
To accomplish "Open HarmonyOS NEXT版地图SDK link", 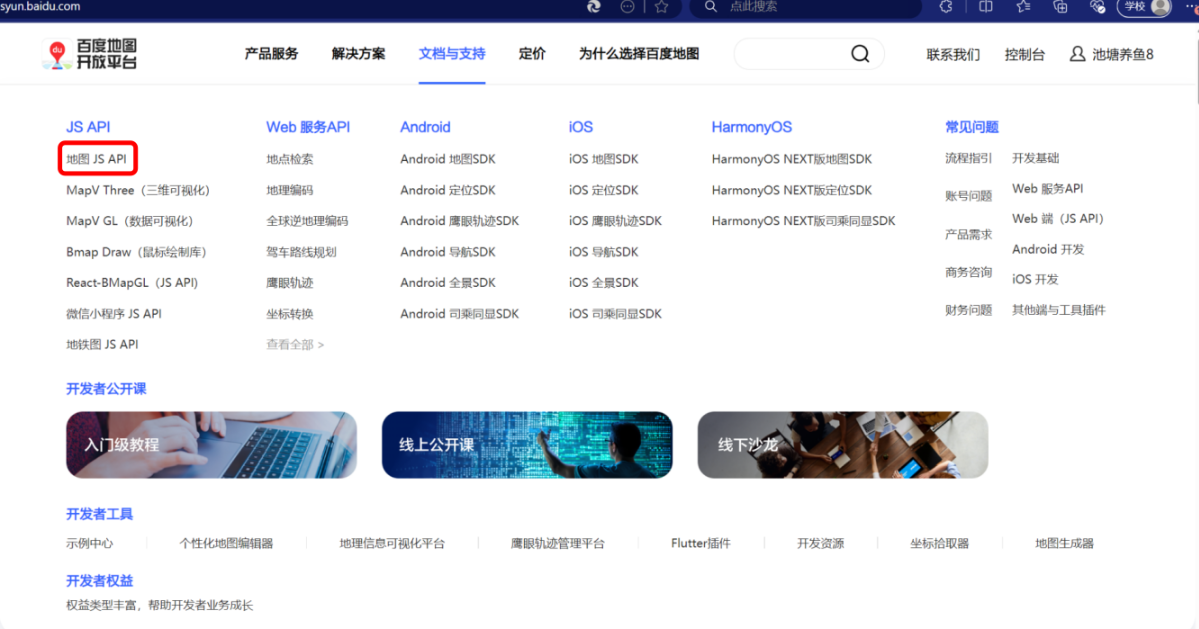I will [x=792, y=159].
